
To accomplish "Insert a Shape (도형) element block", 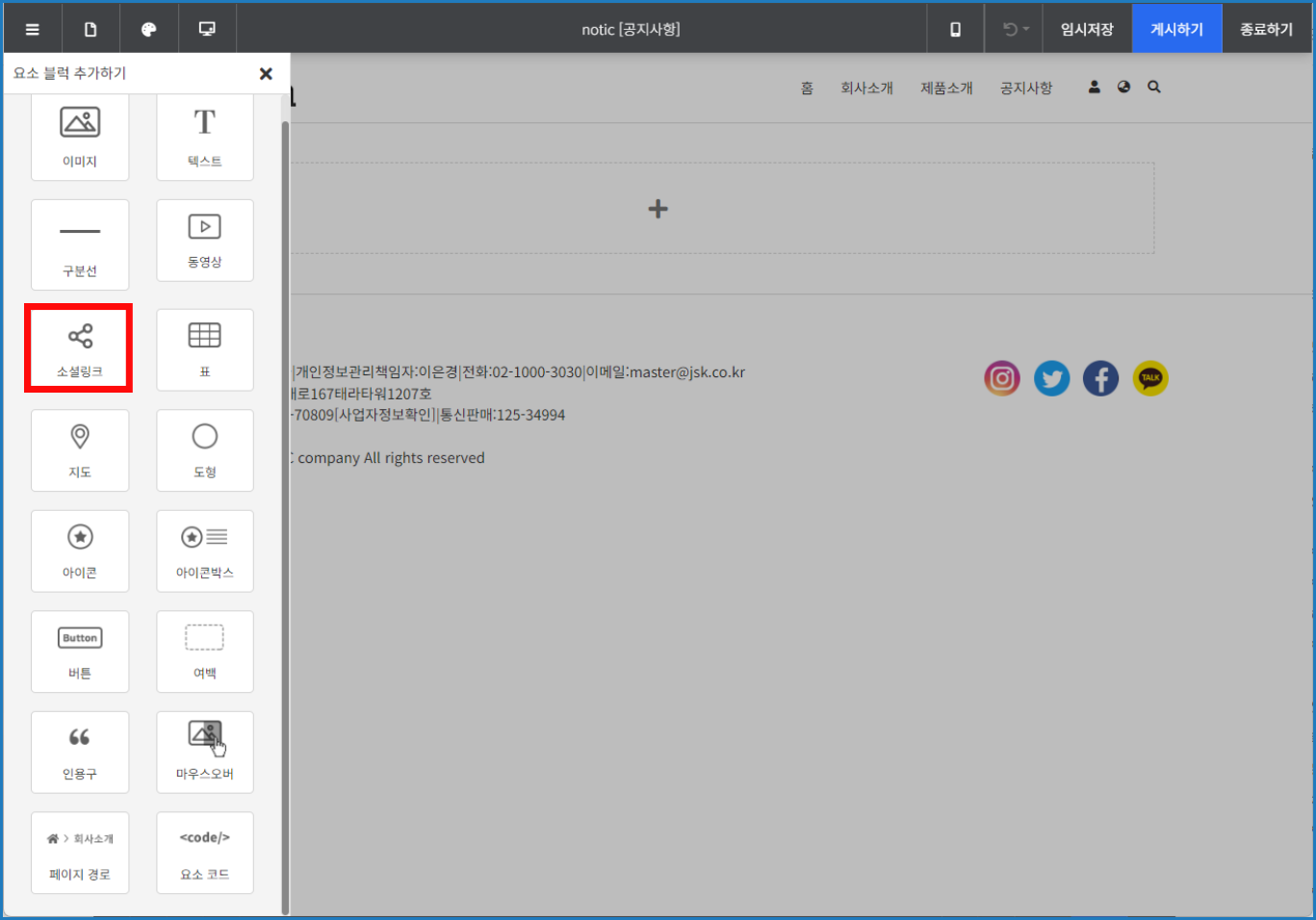I will (204, 450).
